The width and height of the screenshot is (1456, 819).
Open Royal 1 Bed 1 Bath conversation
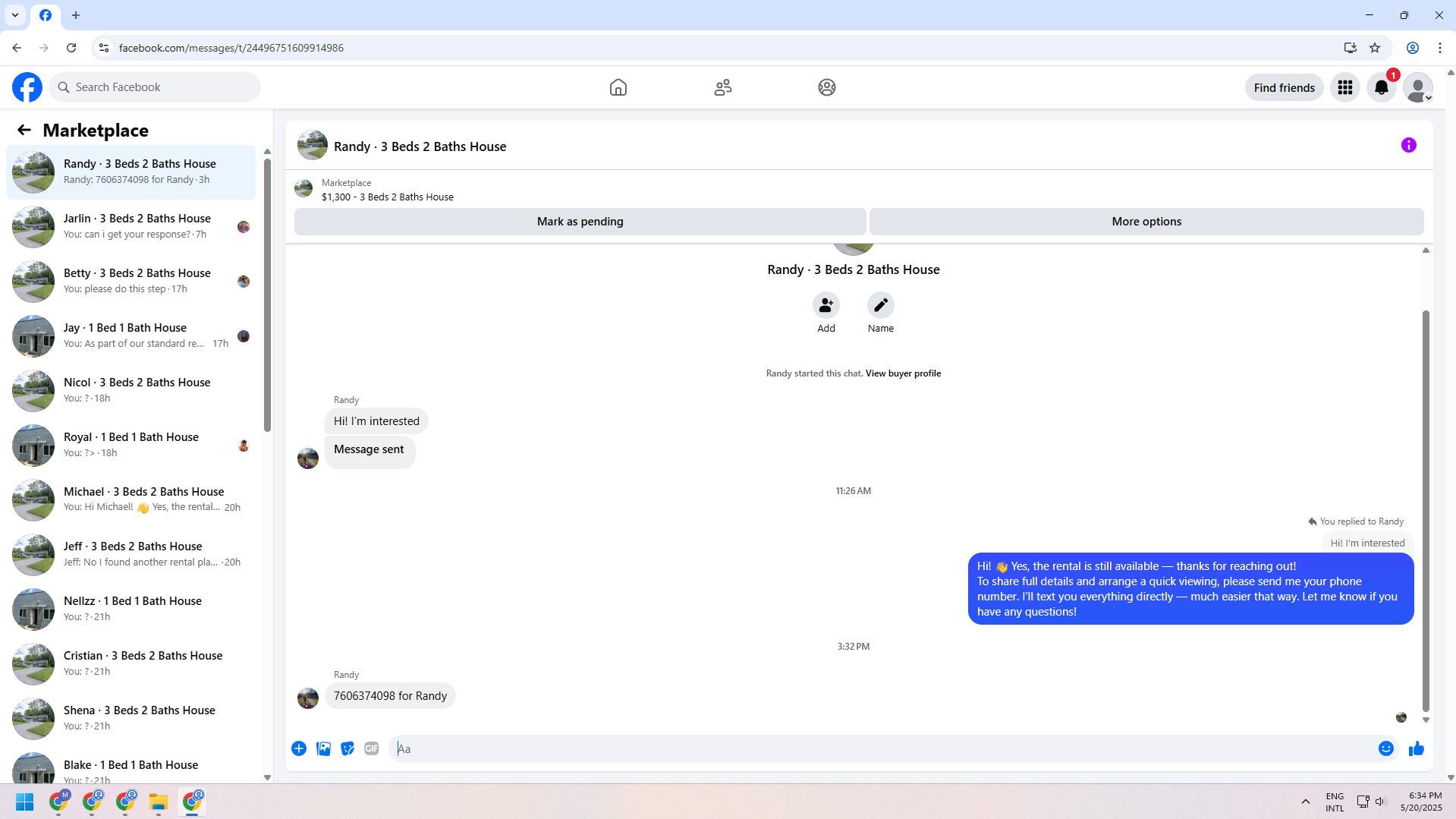(131, 445)
